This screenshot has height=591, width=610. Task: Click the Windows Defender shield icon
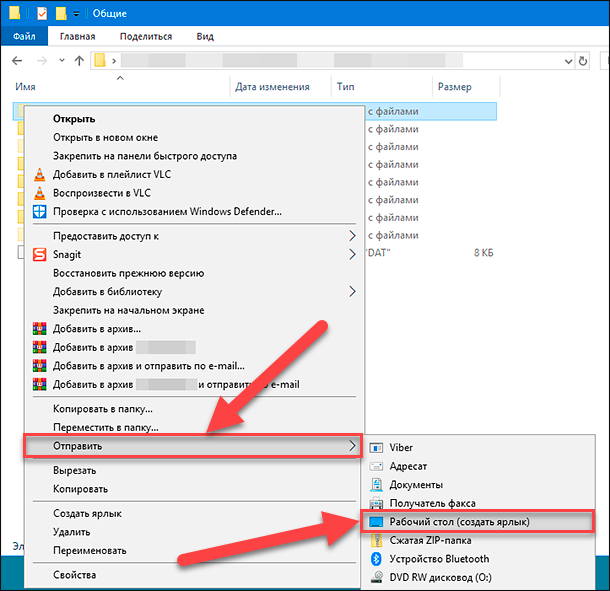[x=39, y=212]
